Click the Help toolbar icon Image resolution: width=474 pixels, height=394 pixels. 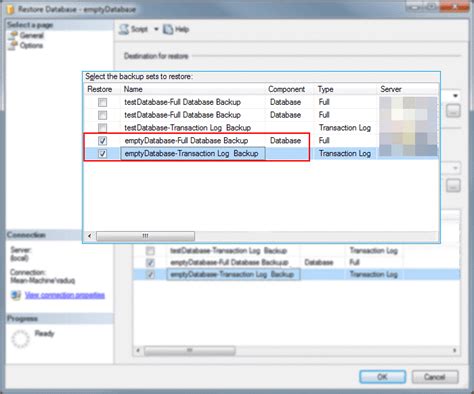click(x=168, y=29)
